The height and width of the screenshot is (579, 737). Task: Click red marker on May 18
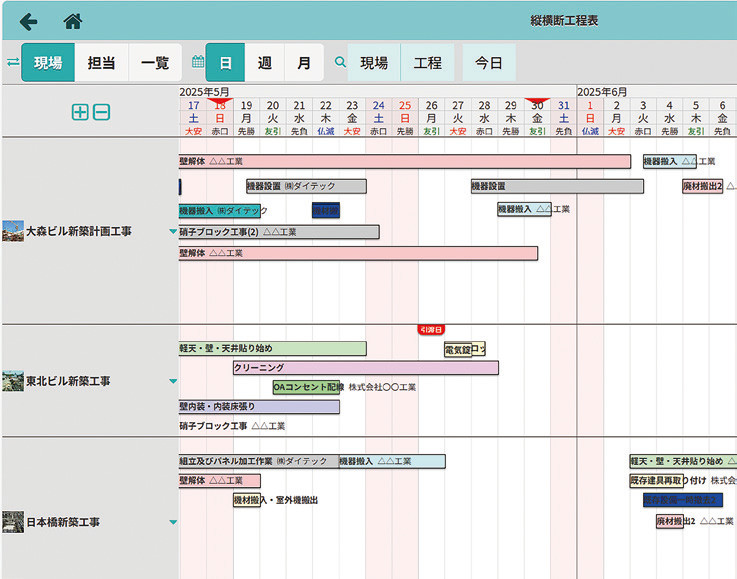coord(220,101)
